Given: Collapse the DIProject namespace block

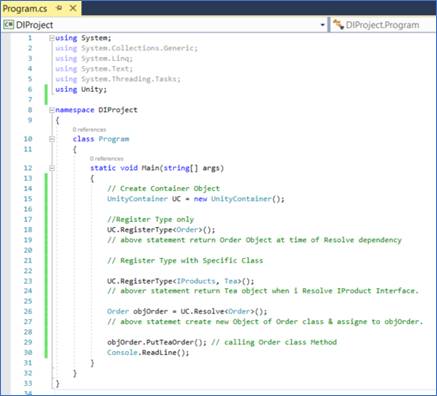Looking at the screenshot, I should pos(52,110).
